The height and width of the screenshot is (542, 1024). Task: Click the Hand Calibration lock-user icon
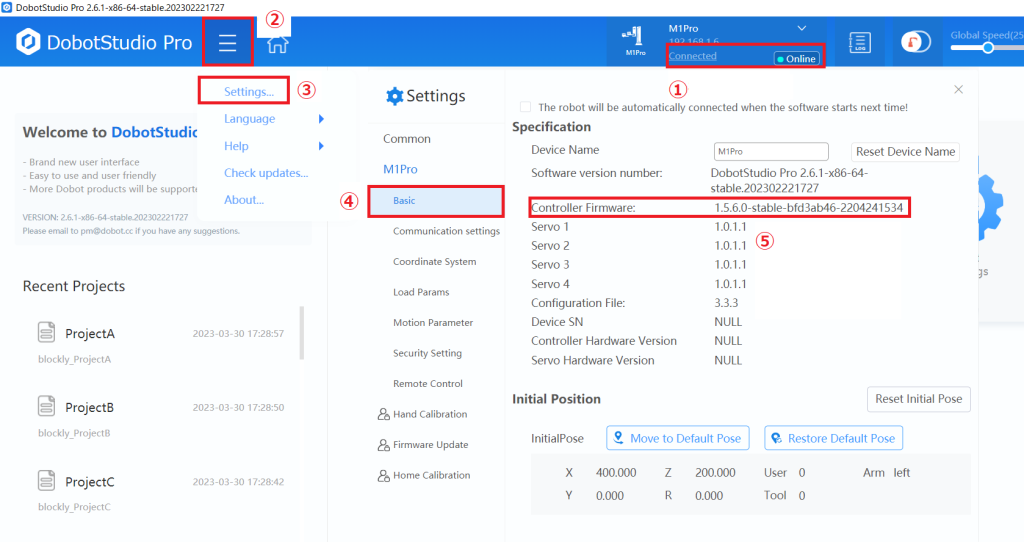pyautogui.click(x=383, y=414)
